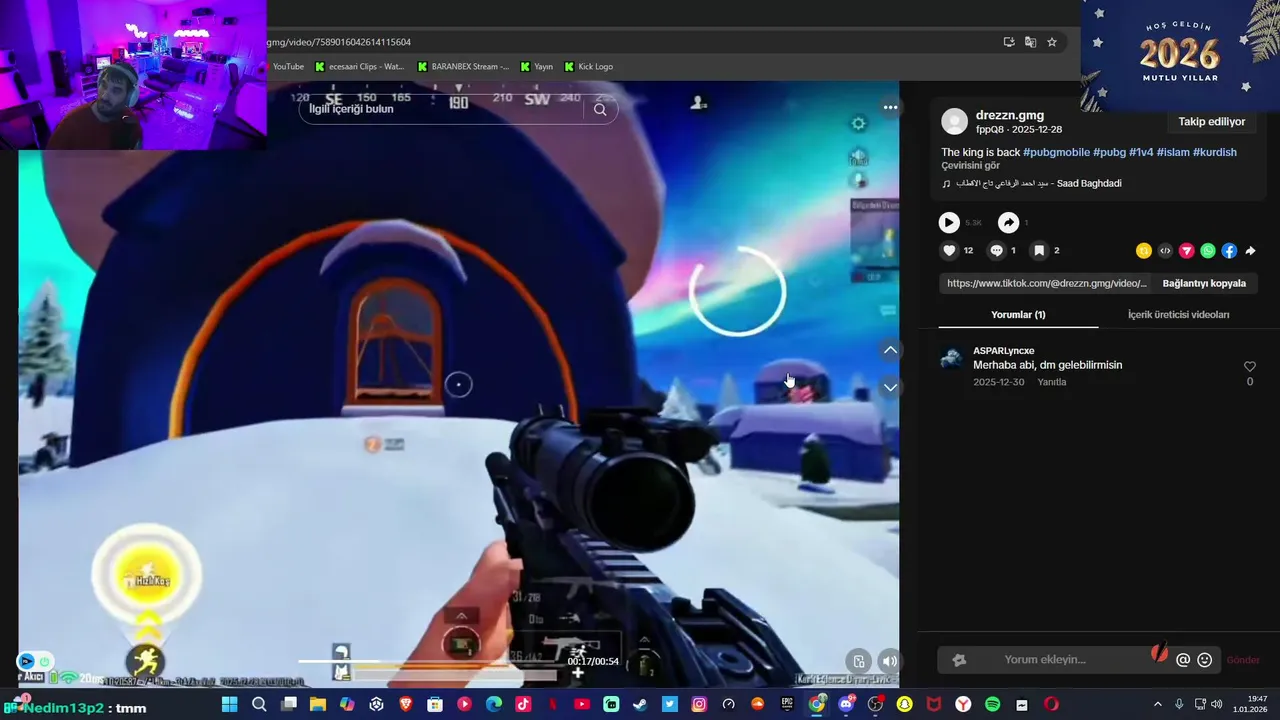Viewport: 1280px width, 720px height.
Task: Click 'Bağlantıyı kopyala' to copy the link
Action: point(1204,284)
